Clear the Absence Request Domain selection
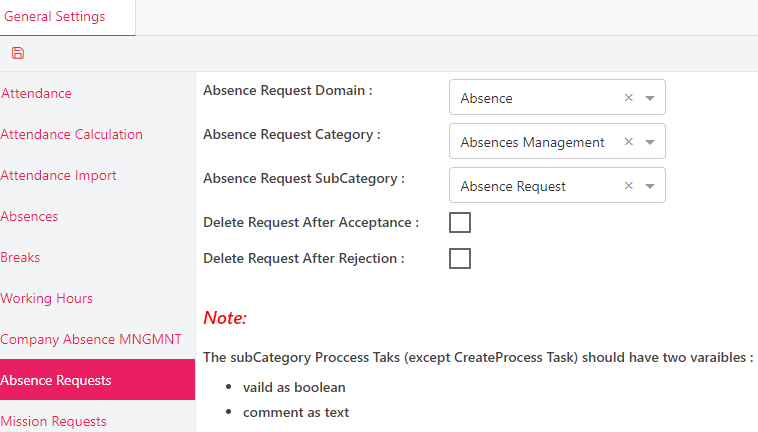The width and height of the screenshot is (758, 432). coord(628,98)
